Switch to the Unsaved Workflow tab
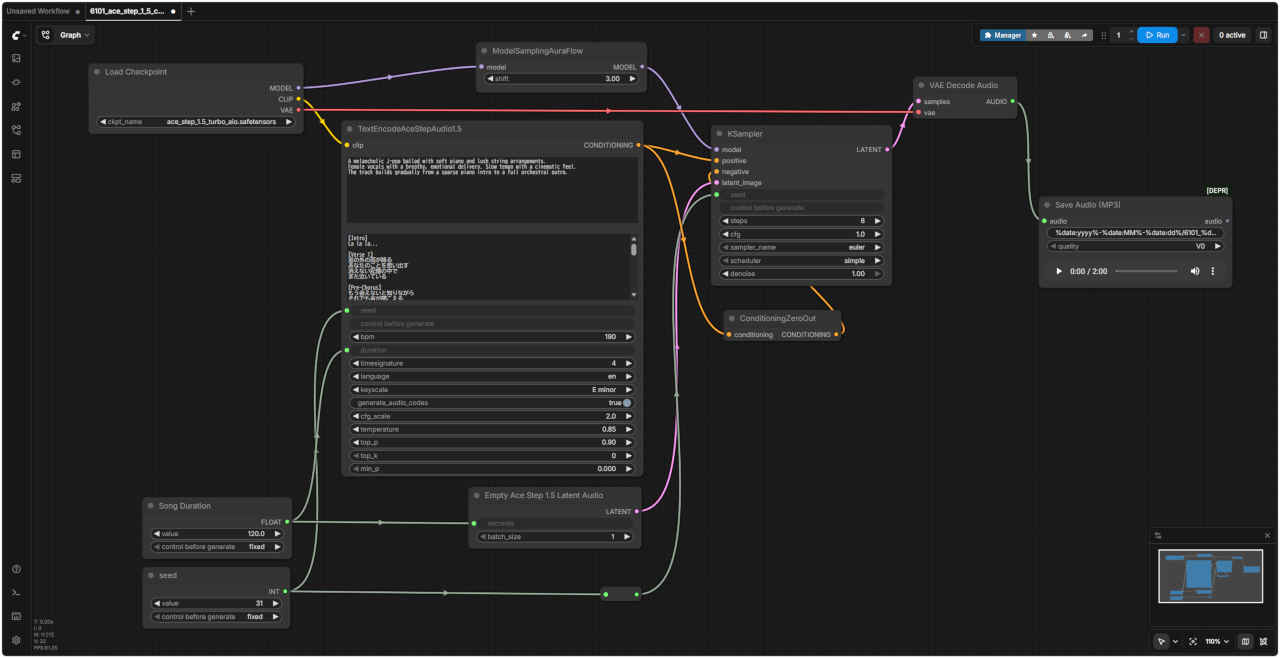 click(x=38, y=11)
